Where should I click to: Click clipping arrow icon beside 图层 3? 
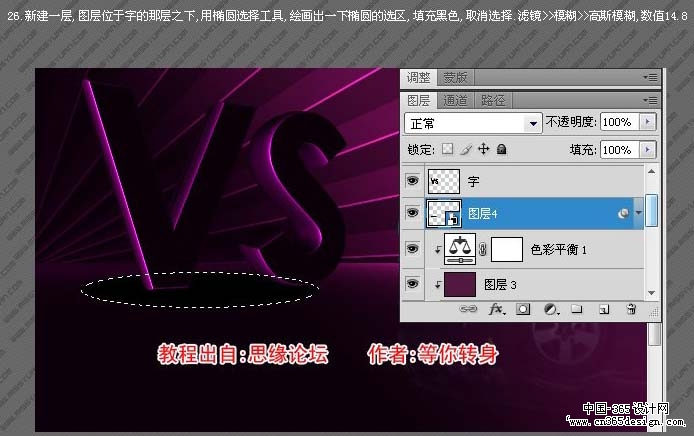pyautogui.click(x=437, y=285)
